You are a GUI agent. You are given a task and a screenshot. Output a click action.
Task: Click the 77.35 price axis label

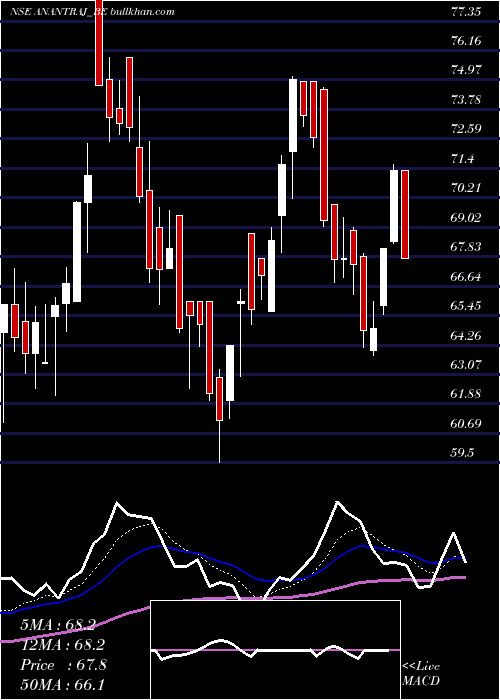[466, 12]
